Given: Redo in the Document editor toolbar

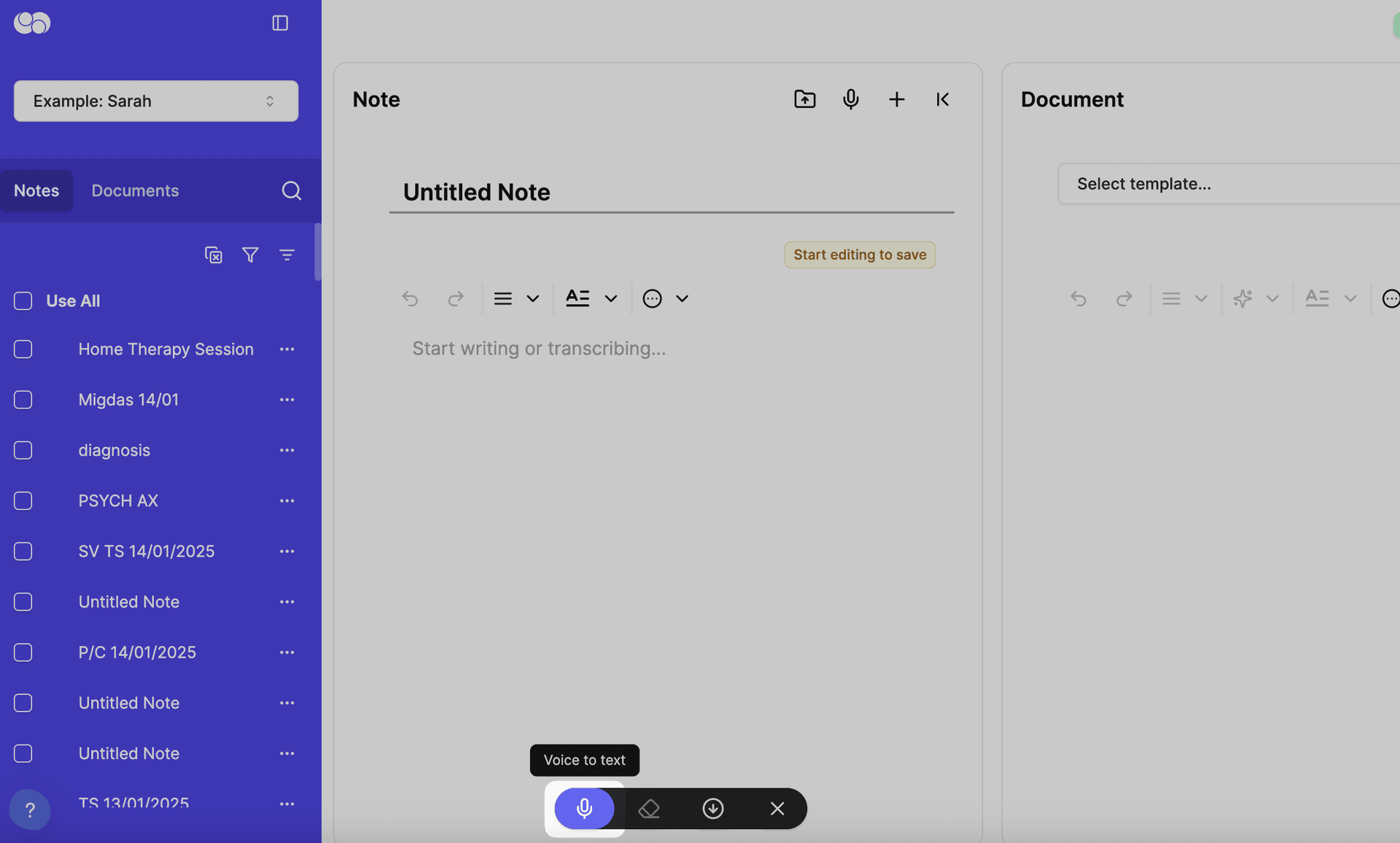Looking at the screenshot, I should 1124,298.
